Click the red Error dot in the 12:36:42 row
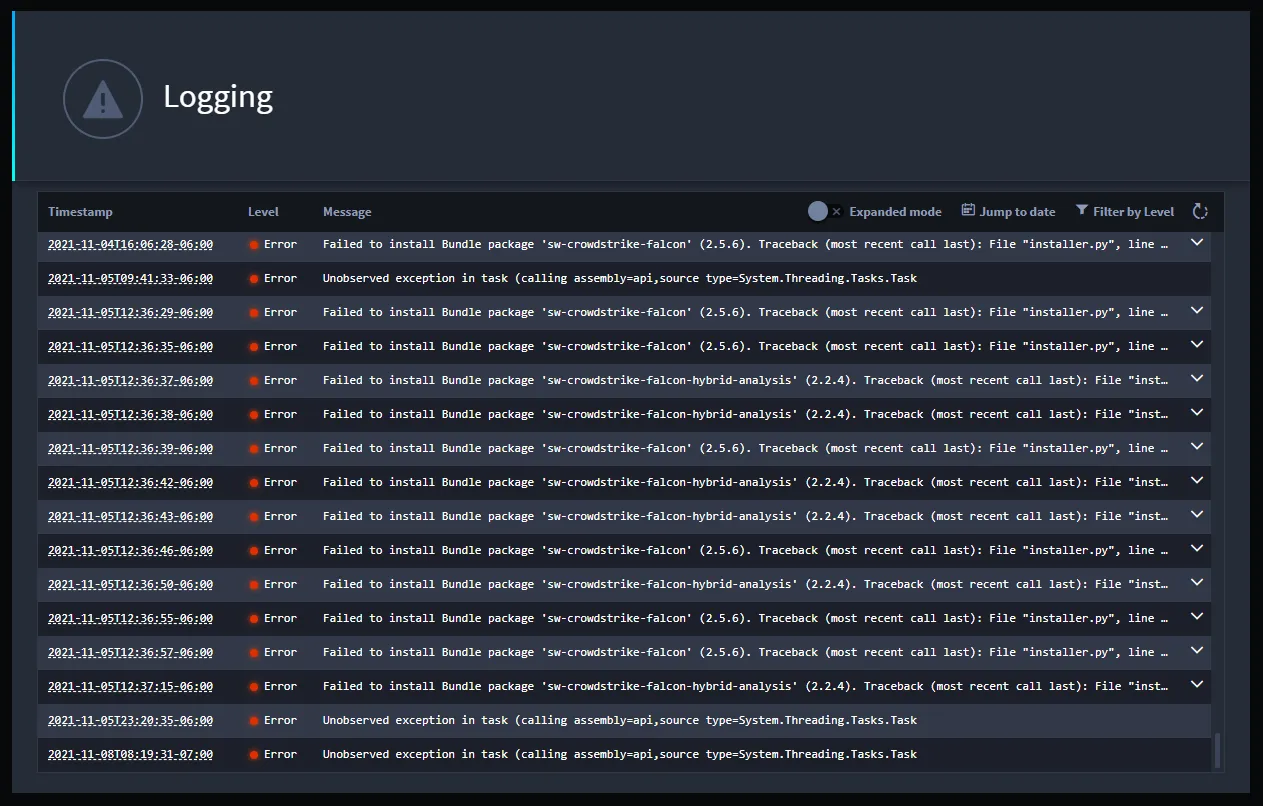The height and width of the screenshot is (806, 1263). 254,482
